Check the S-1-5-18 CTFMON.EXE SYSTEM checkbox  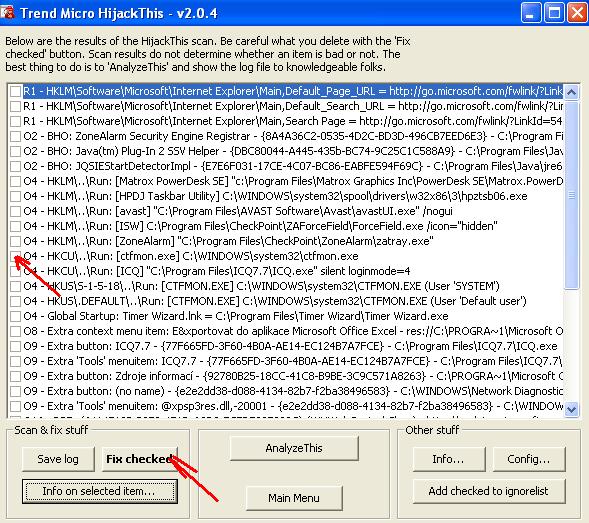tap(15, 286)
